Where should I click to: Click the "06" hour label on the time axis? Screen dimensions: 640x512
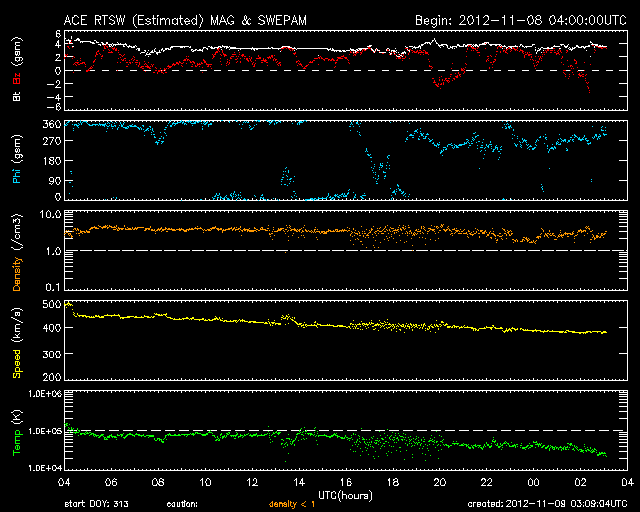tap(111, 483)
